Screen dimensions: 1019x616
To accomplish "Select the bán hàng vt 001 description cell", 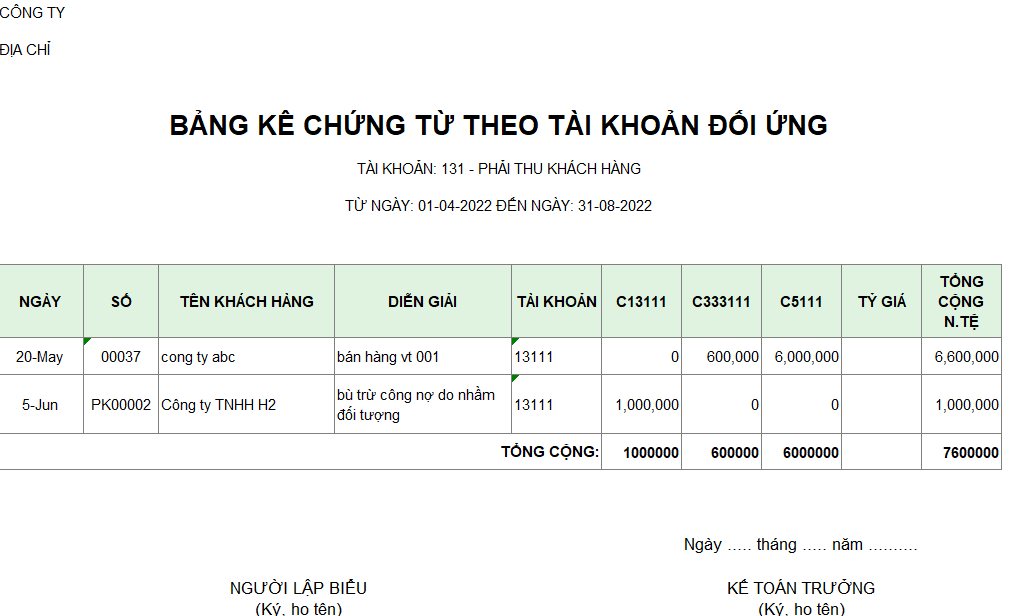I will point(422,357).
